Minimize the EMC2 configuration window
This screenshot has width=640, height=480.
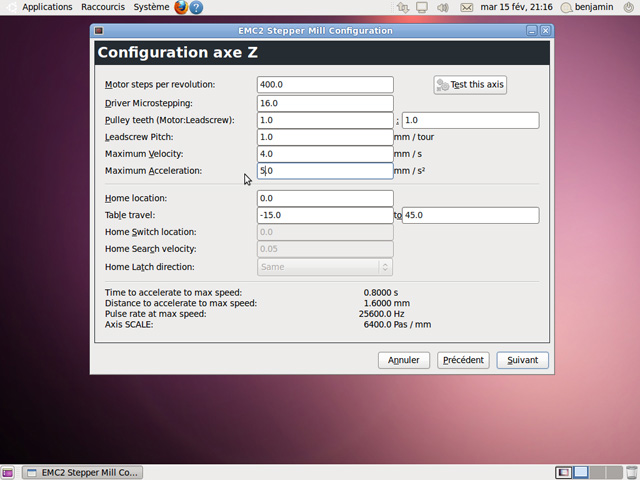click(531, 31)
